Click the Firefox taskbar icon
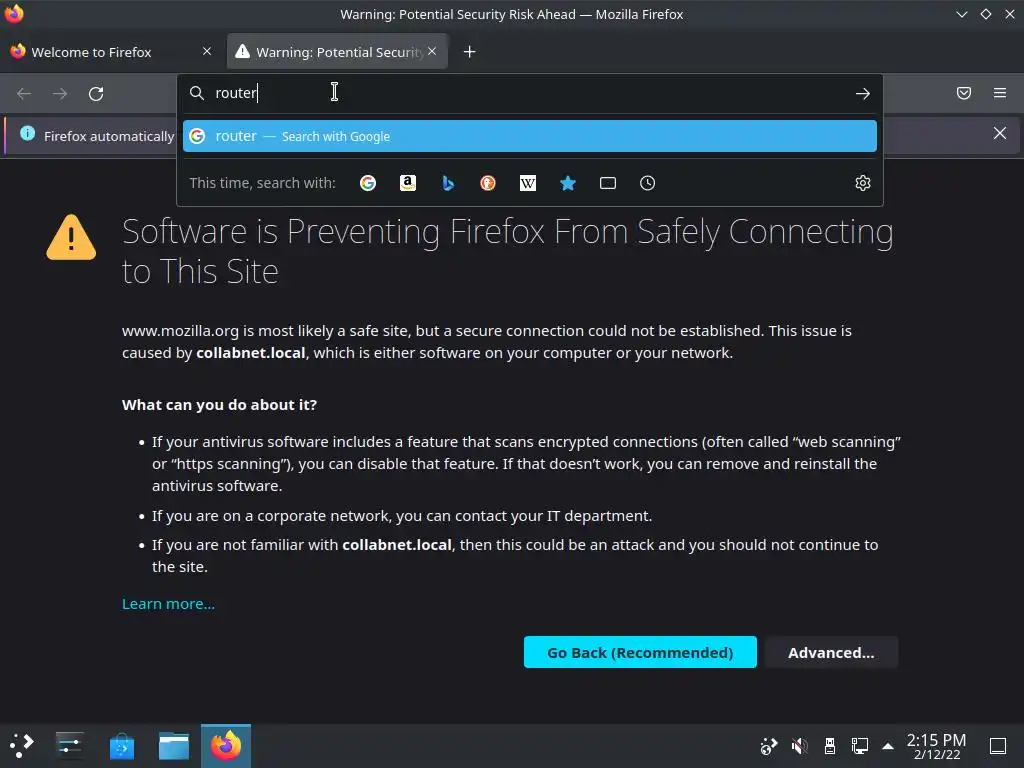 coord(226,745)
